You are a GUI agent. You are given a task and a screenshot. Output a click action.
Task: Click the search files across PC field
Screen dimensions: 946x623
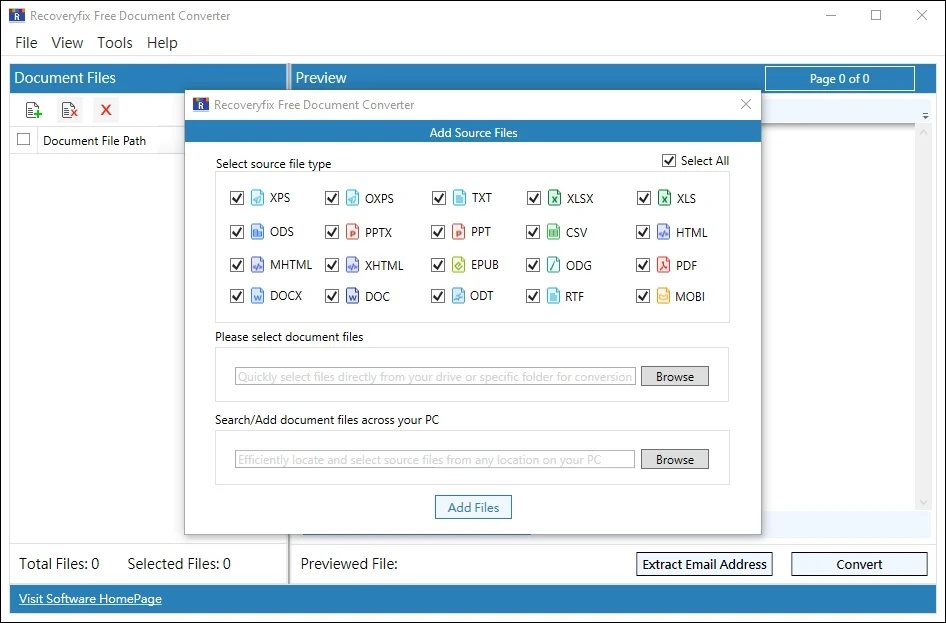(434, 459)
